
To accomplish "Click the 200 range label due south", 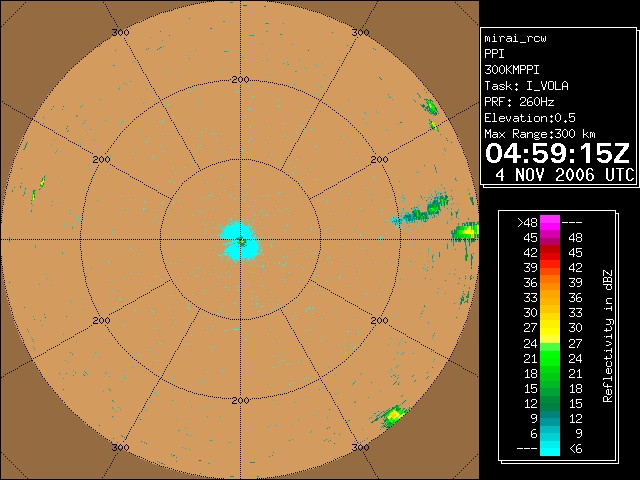I will (x=240, y=401).
